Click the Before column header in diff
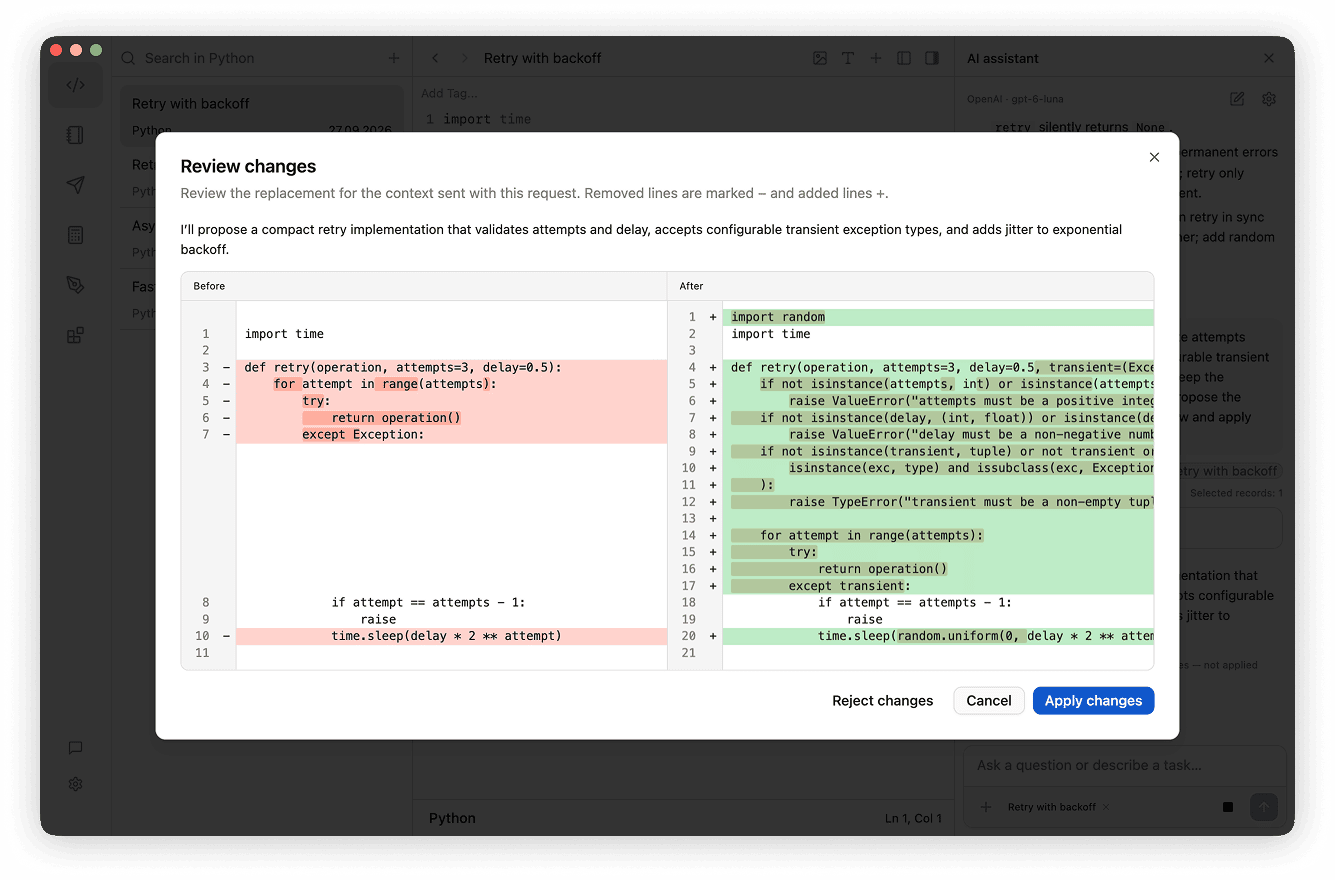 click(209, 286)
